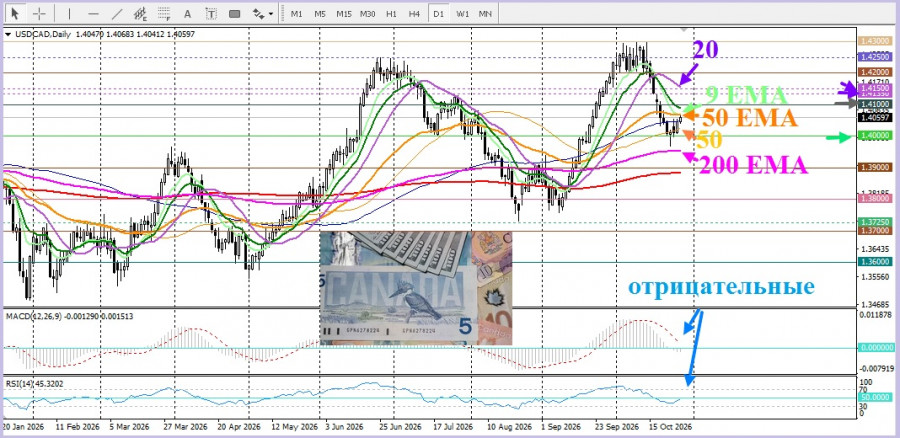Screen dimensions: 900x438
Task: Switch chart to MN monthly timeframe
Action: click(485, 13)
